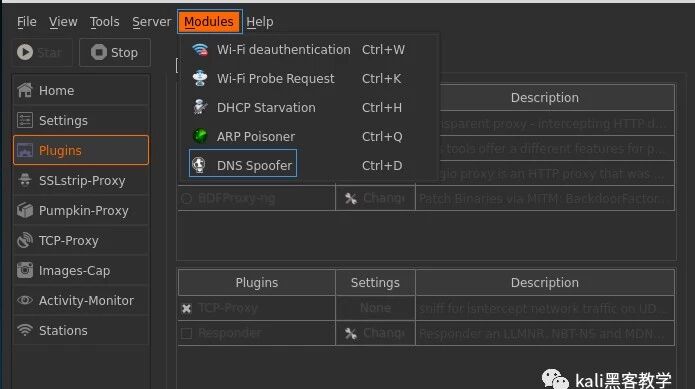695x389 pixels.
Task: Click the Wi-Fi Probe Request icon
Action: pos(200,78)
